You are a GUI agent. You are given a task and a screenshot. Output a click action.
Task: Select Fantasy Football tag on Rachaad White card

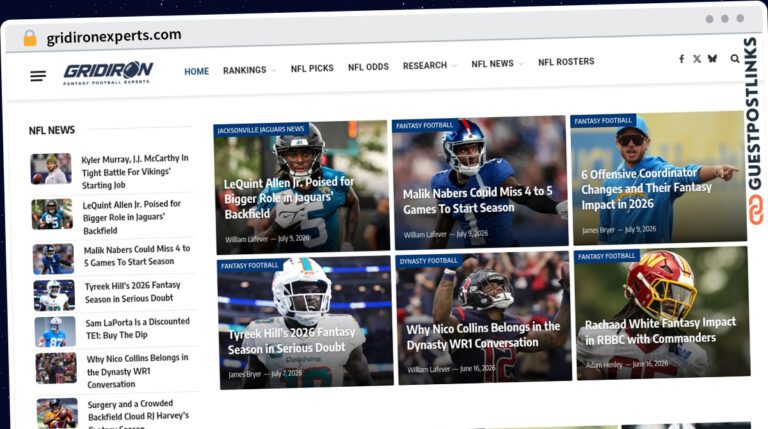[606, 256]
